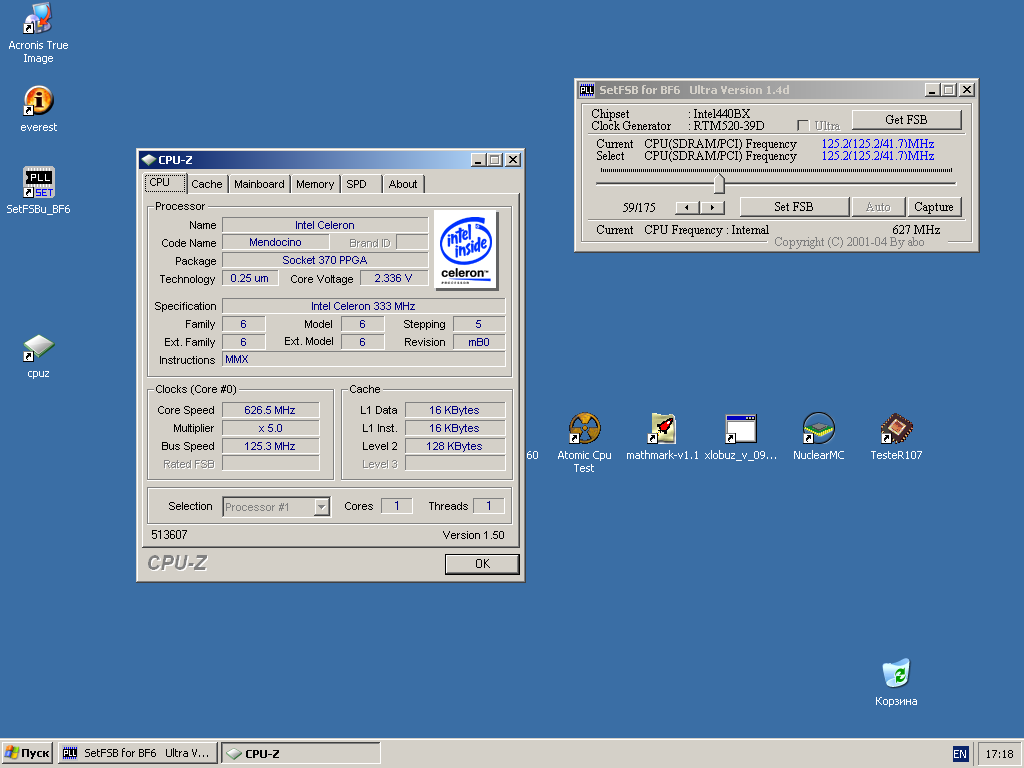The height and width of the screenshot is (768, 1024).
Task: Click the greyed Auto button in SetFSB
Action: tap(878, 207)
